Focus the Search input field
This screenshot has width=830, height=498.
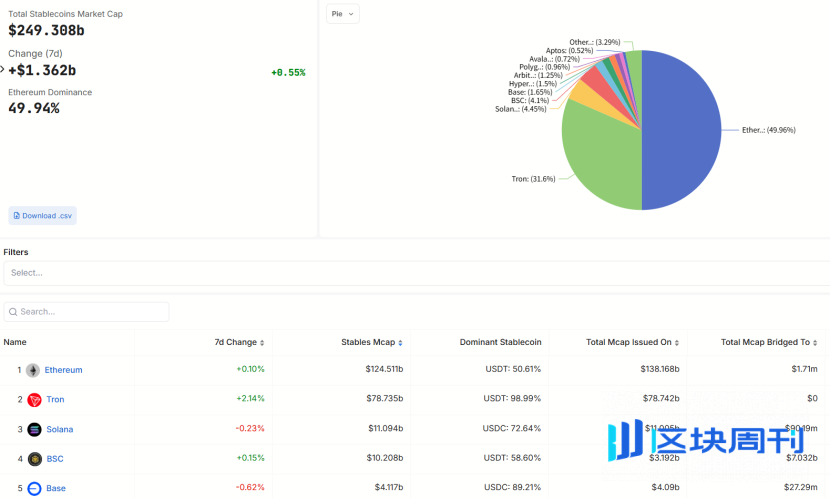point(86,312)
